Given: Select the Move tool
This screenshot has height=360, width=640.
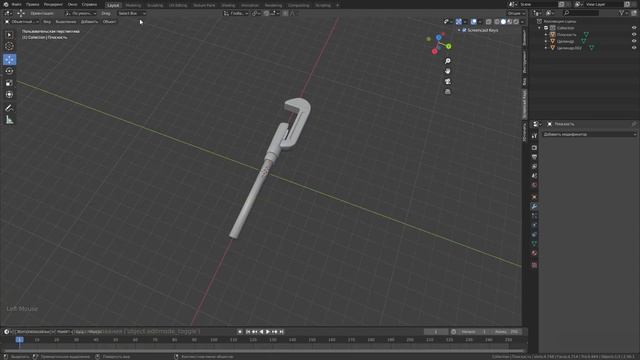Looking at the screenshot, I should (x=9, y=60).
